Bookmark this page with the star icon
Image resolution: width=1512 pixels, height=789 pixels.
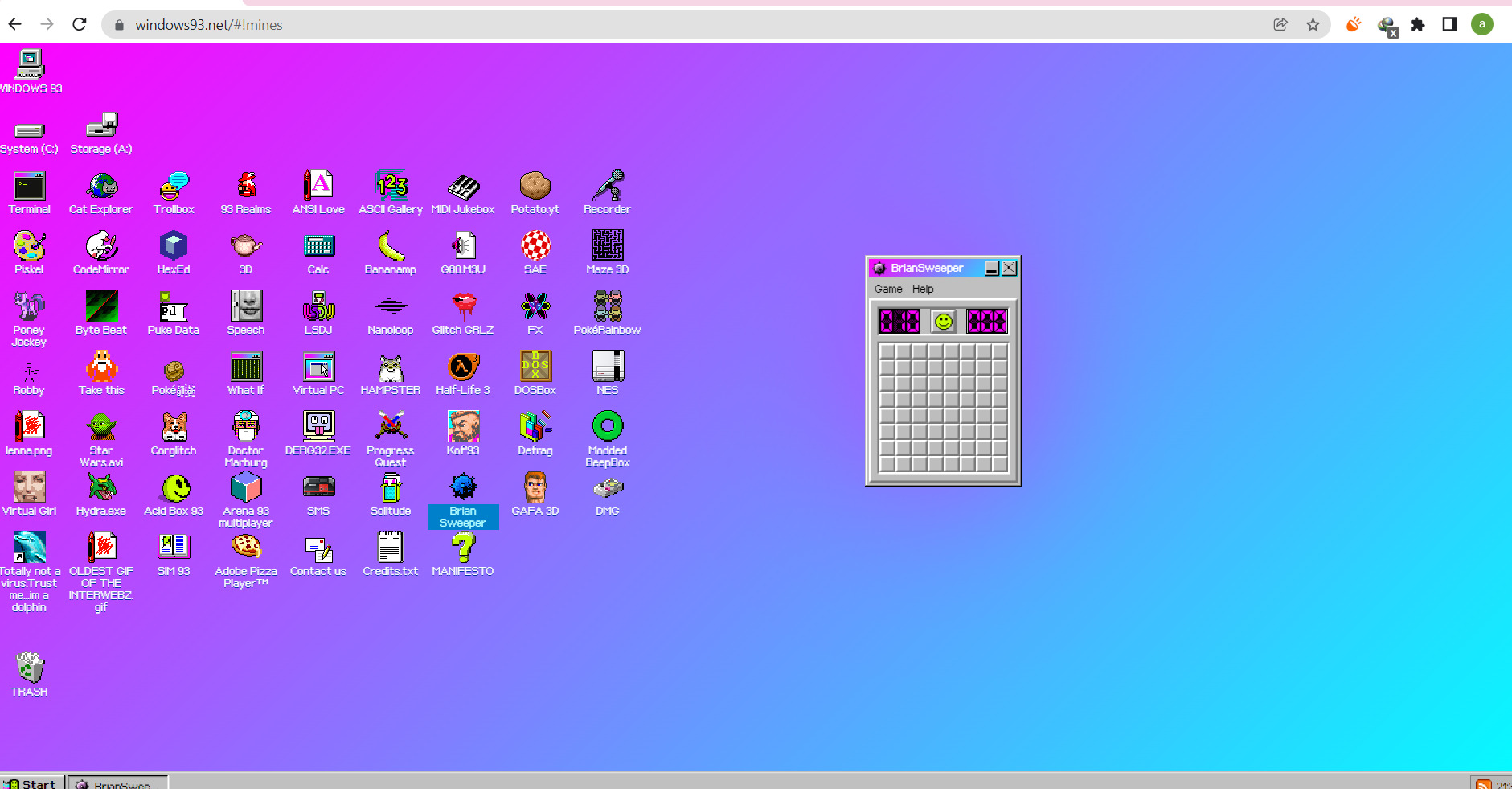point(1313,25)
